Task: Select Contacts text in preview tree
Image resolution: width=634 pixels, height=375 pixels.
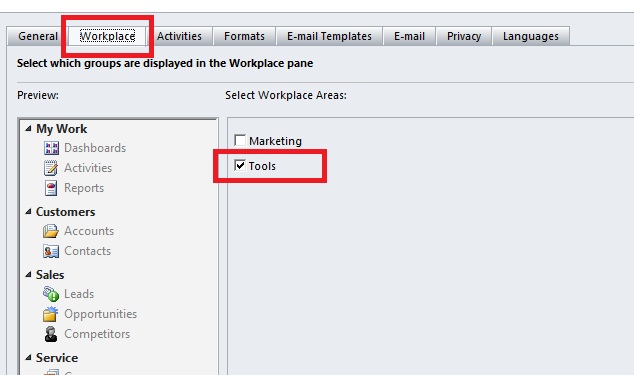Action: [x=87, y=251]
